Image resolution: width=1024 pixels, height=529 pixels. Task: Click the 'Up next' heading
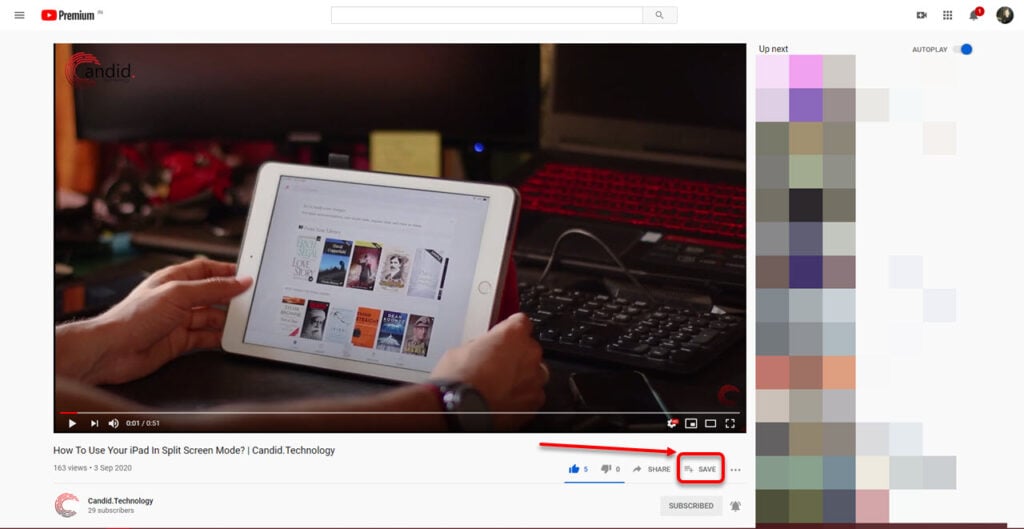(773, 49)
